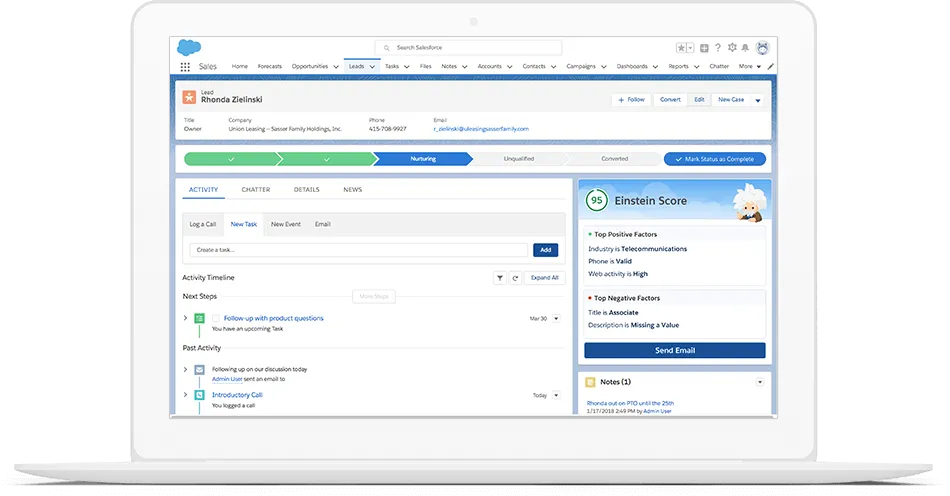
Task: Open the Global Actions plus icon
Action: 704,48
